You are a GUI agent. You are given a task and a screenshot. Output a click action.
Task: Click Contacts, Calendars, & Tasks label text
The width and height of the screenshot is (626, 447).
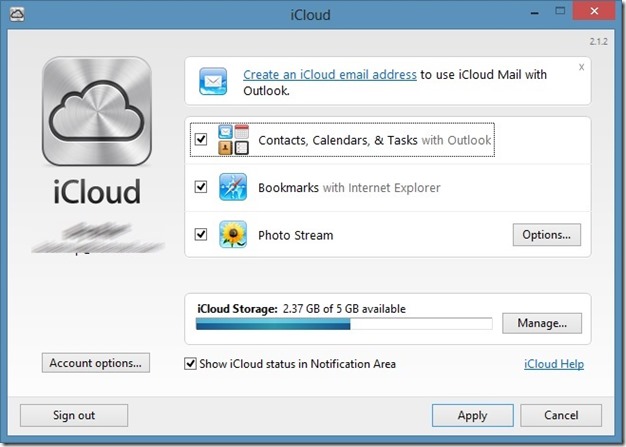pyautogui.click(x=338, y=140)
